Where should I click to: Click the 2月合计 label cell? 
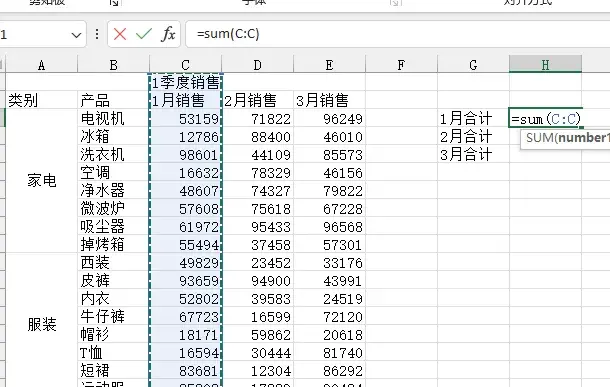[473, 136]
